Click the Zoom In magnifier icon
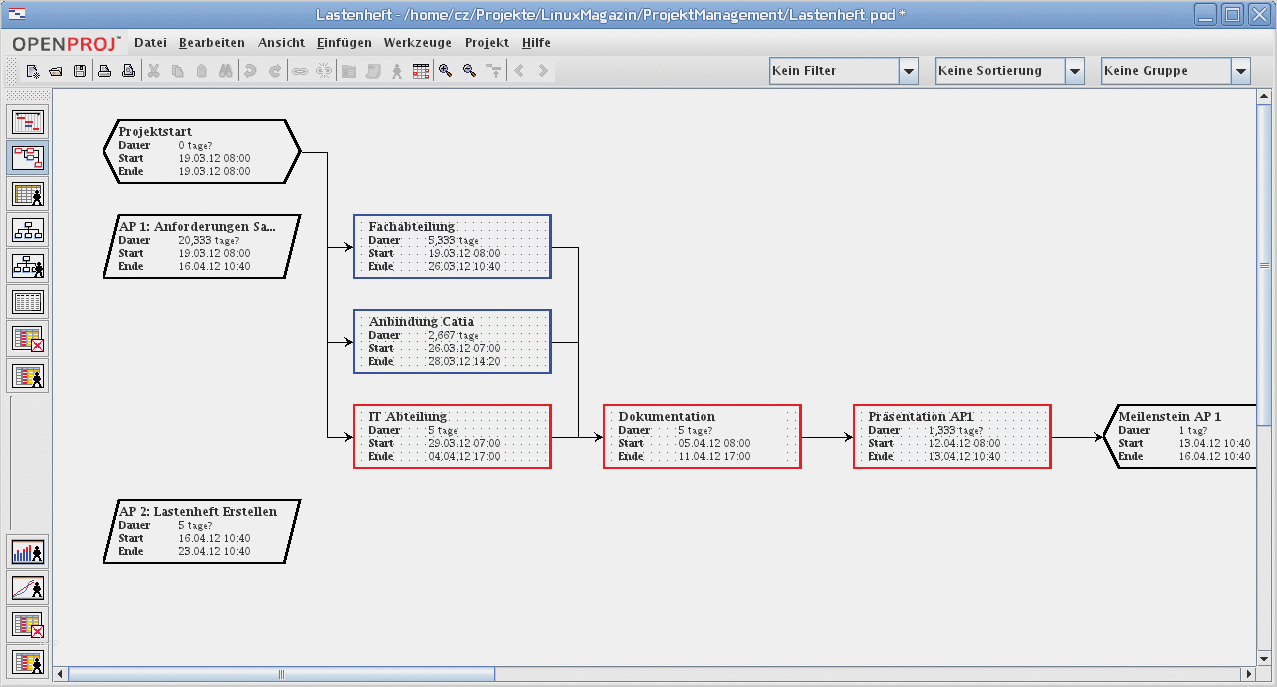 [x=445, y=71]
